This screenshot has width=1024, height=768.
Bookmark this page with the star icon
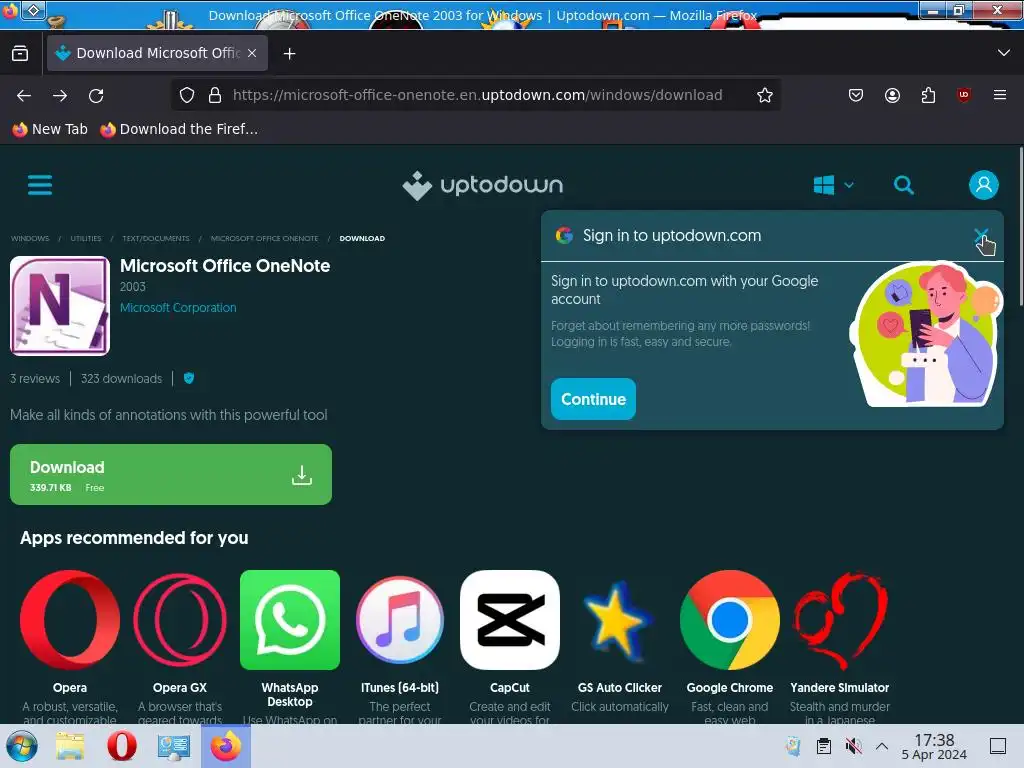(x=765, y=95)
